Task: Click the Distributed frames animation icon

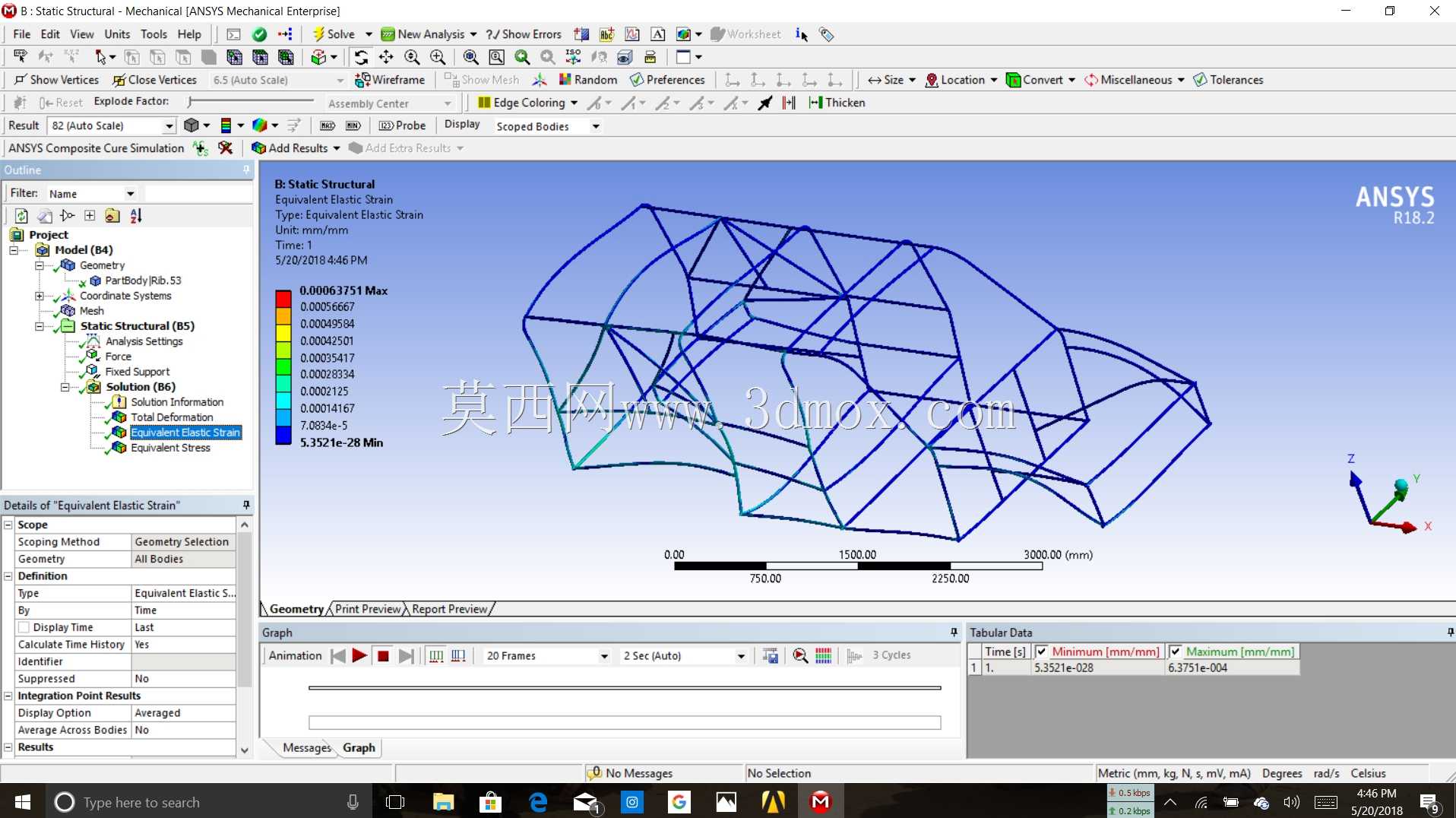Action: pos(436,655)
